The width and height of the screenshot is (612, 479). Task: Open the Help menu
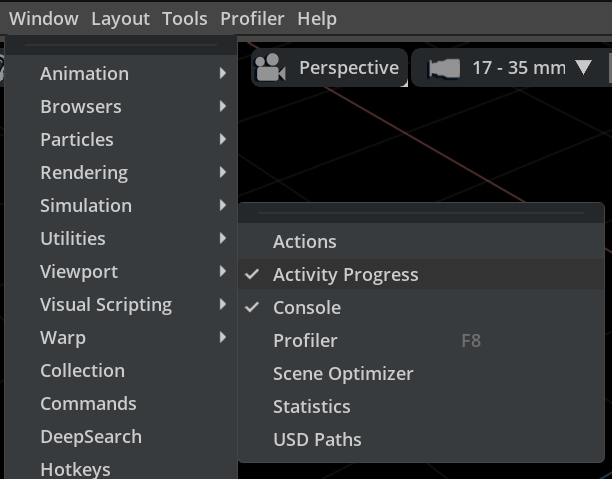click(317, 19)
